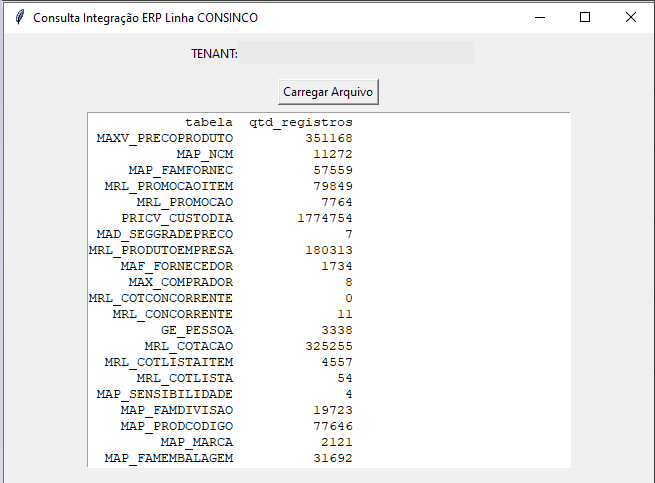Select the MAX_COMPRADOR table name
The image size is (655, 483).
pyautogui.click(x=180, y=282)
